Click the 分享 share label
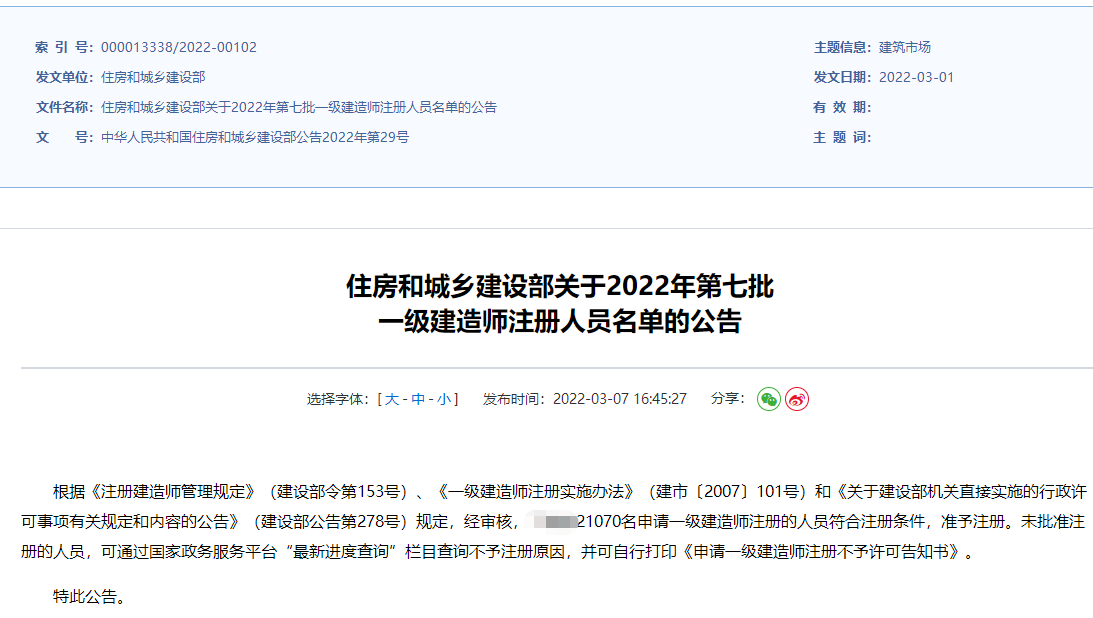This screenshot has width=1093, height=618. click(725, 398)
